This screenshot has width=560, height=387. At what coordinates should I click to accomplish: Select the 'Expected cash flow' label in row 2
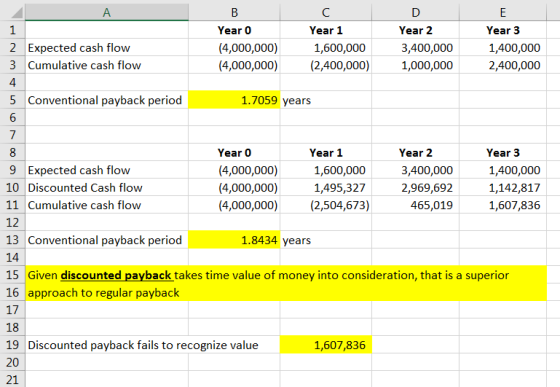[79, 48]
